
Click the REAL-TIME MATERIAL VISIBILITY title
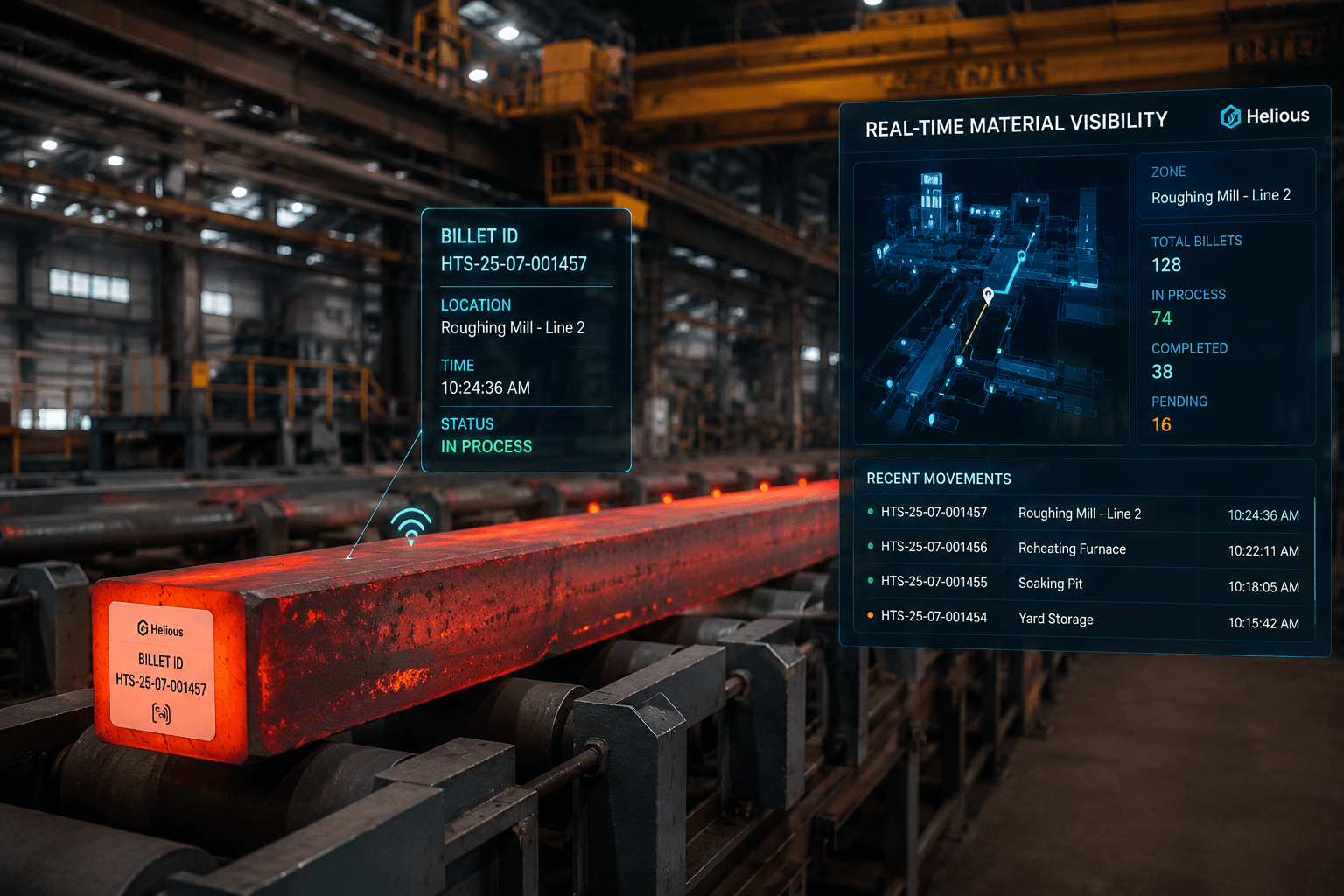(1016, 124)
